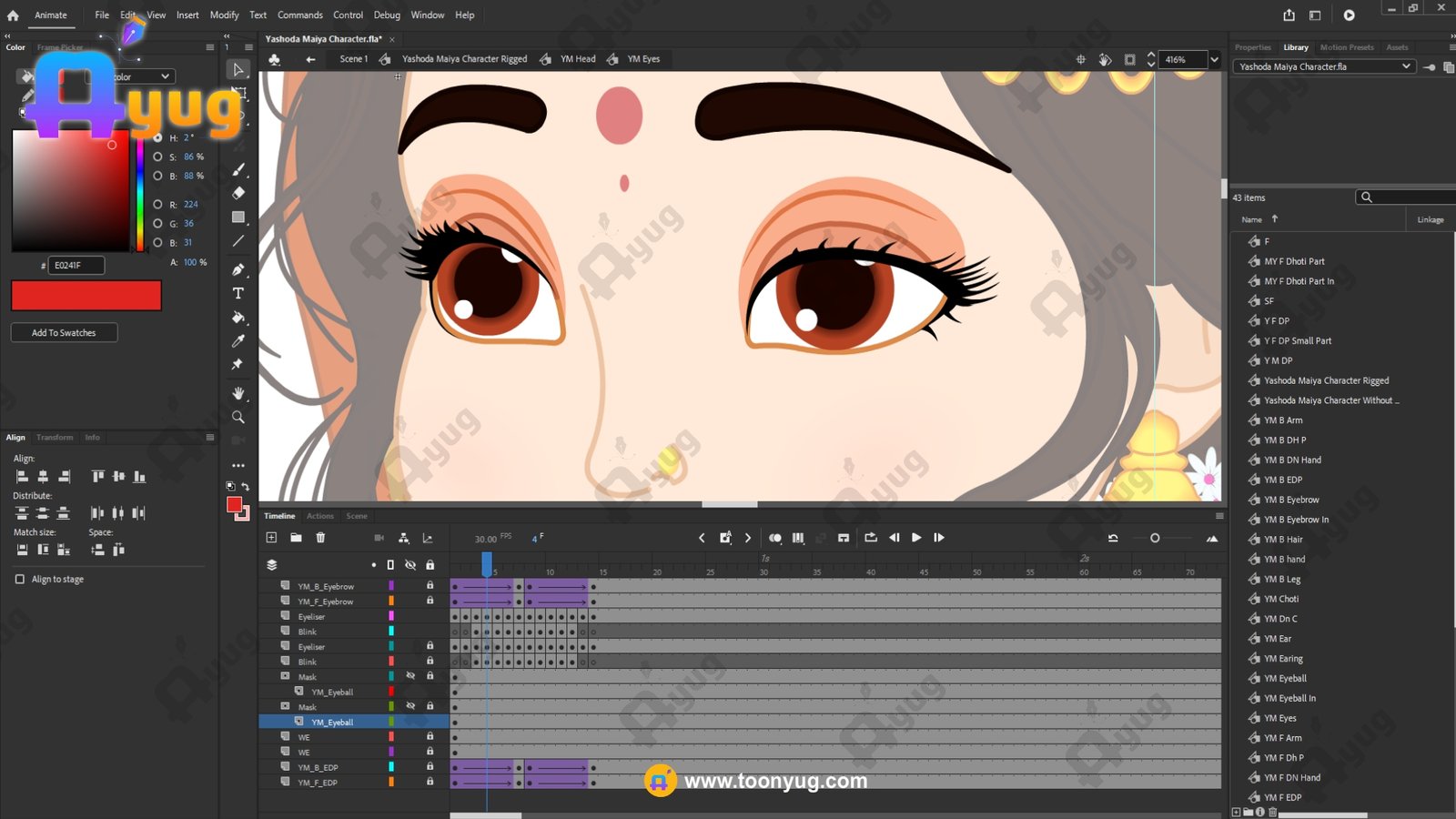Select the Eyedropper tool

click(x=238, y=340)
